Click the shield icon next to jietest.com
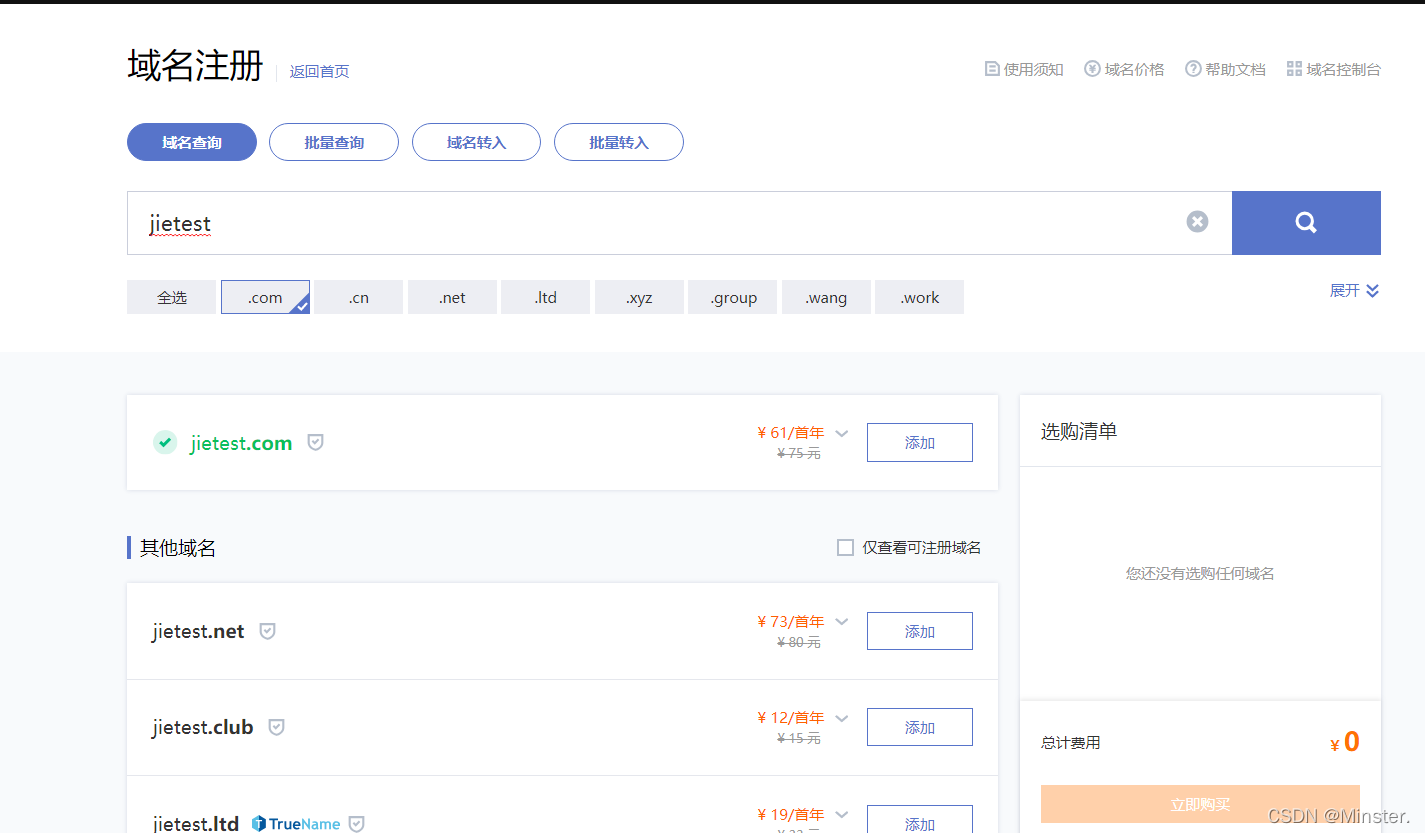This screenshot has width=1425, height=833. click(x=315, y=441)
